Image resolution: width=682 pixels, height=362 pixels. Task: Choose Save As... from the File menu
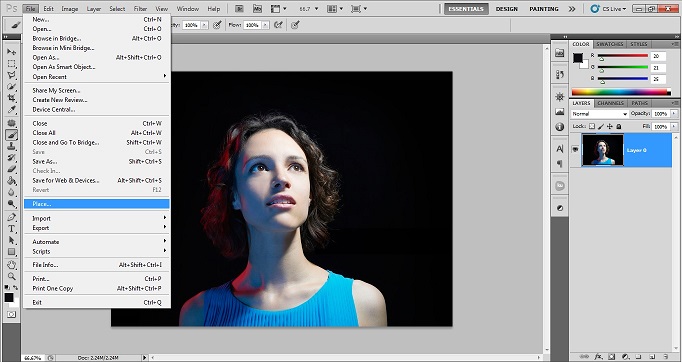tap(97, 161)
